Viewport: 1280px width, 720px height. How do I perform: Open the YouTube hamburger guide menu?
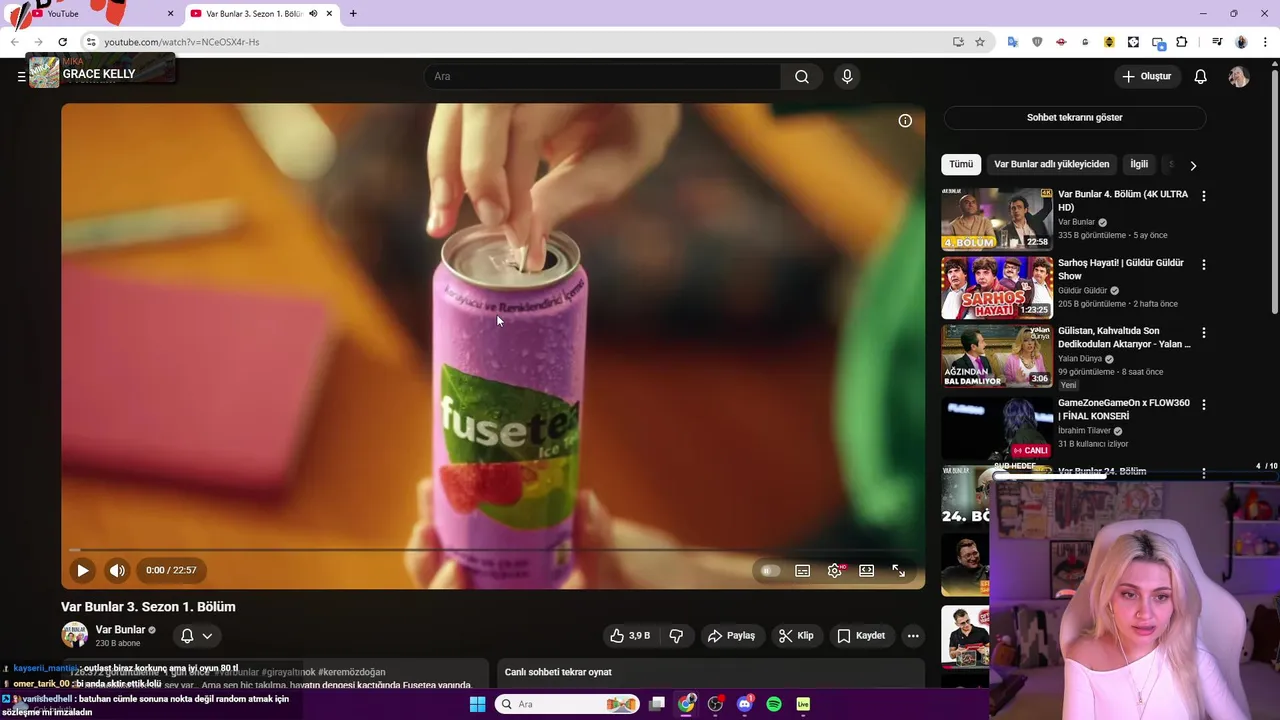click(21, 76)
